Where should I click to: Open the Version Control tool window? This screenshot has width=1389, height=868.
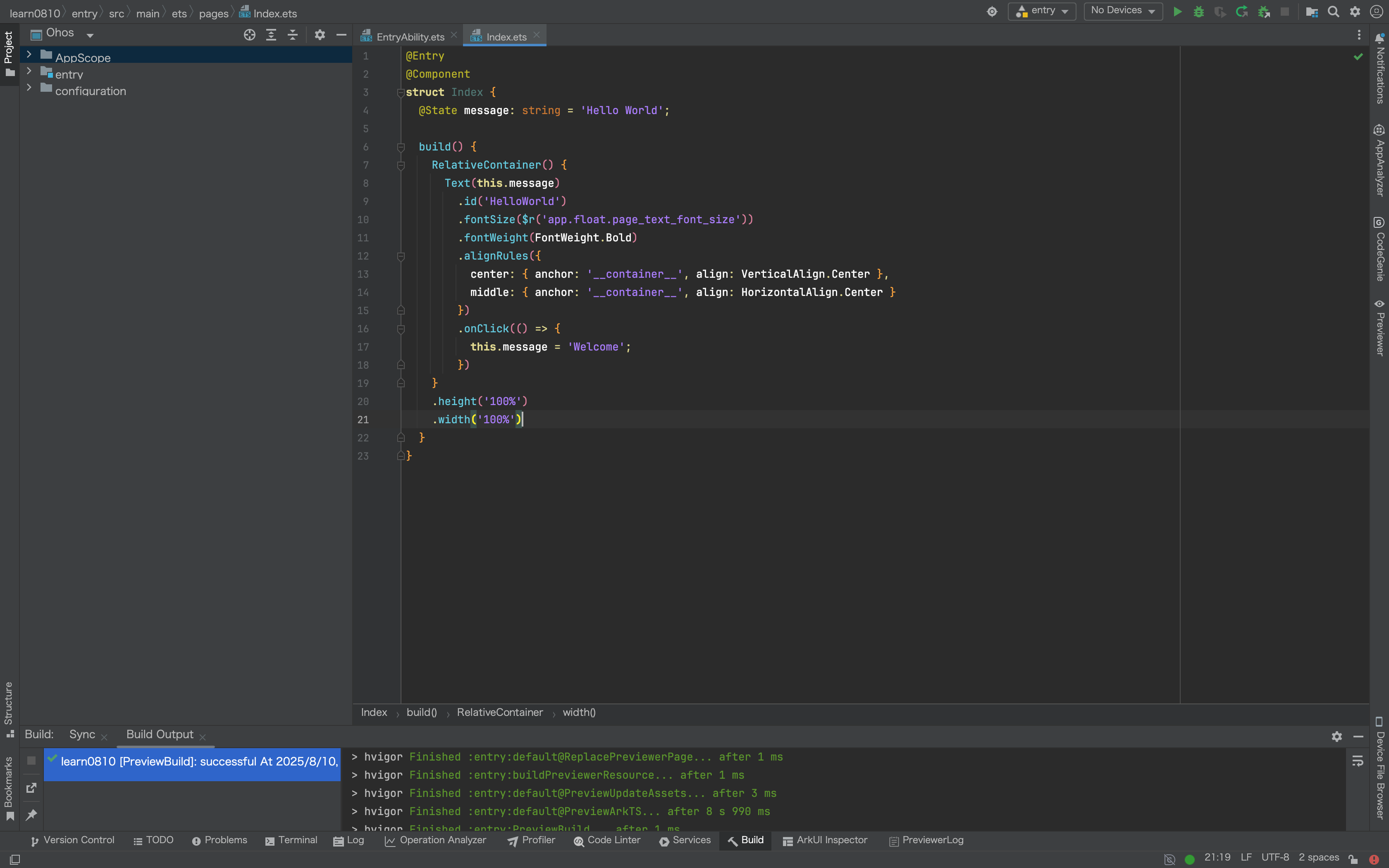72,840
